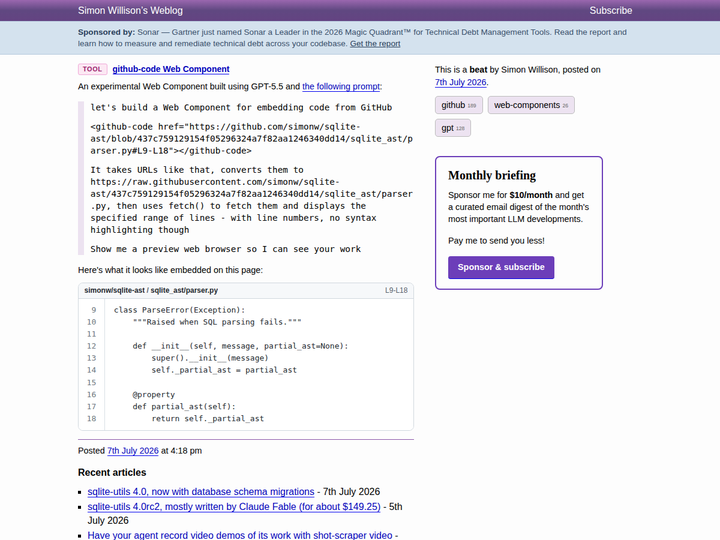
Task: Click the Subscribe link in header
Action: 610,11
